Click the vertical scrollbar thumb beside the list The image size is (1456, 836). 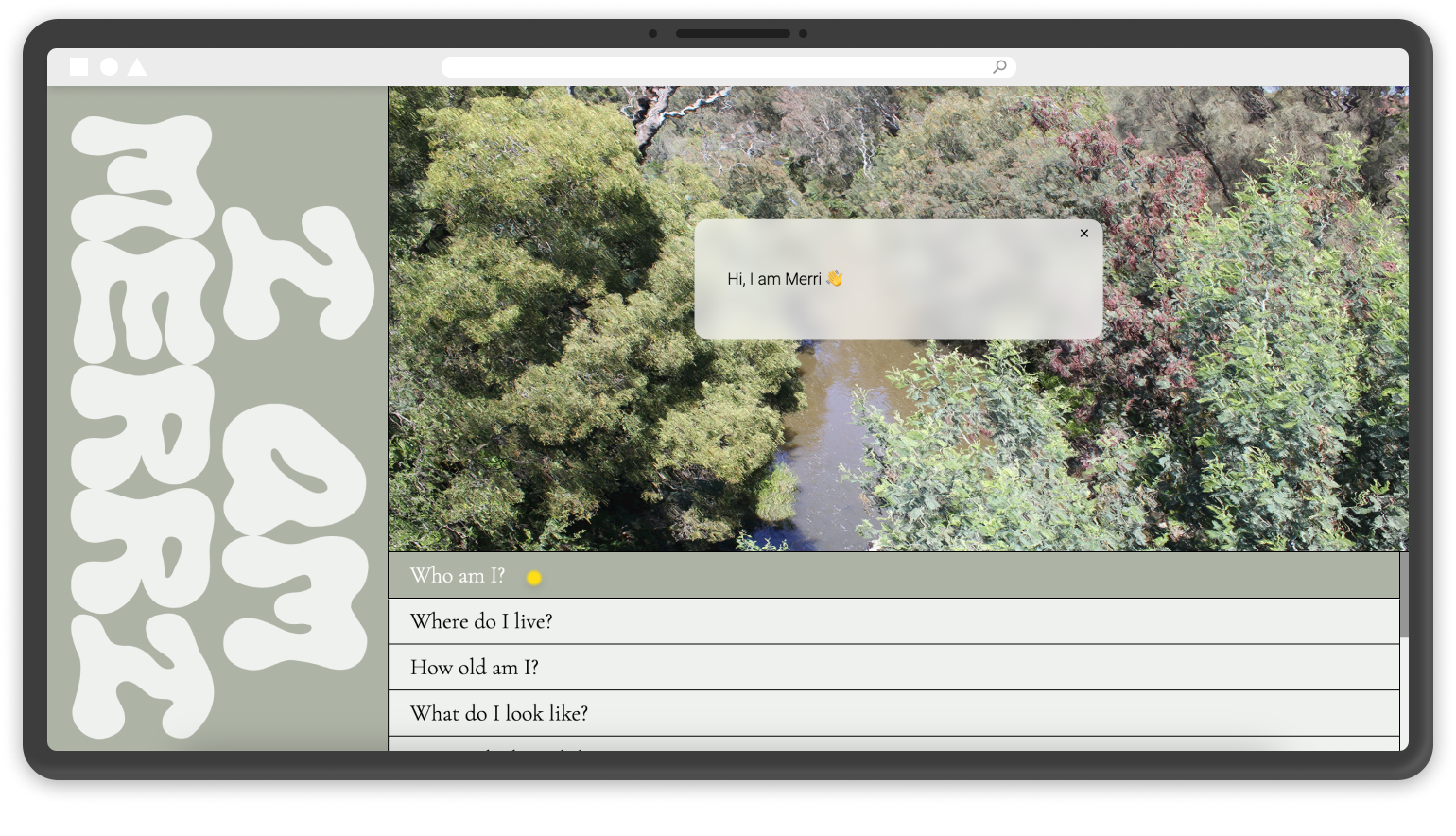pyautogui.click(x=1404, y=594)
